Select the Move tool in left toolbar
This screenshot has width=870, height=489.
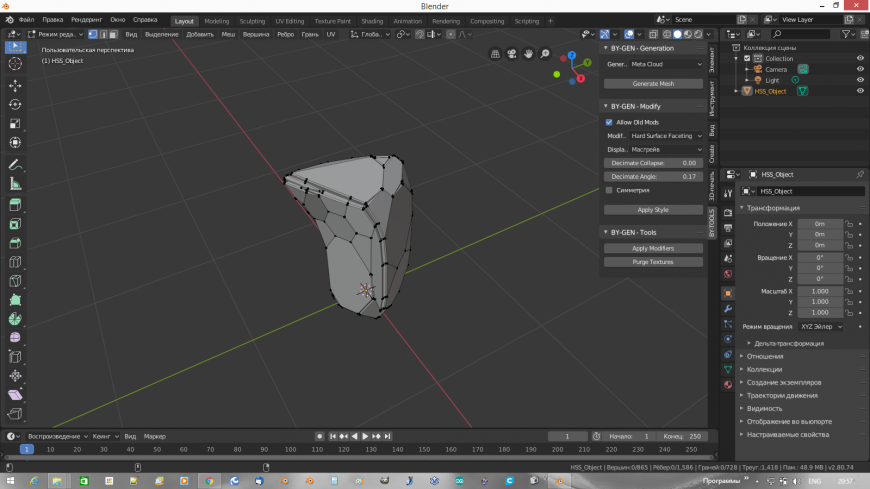point(15,85)
